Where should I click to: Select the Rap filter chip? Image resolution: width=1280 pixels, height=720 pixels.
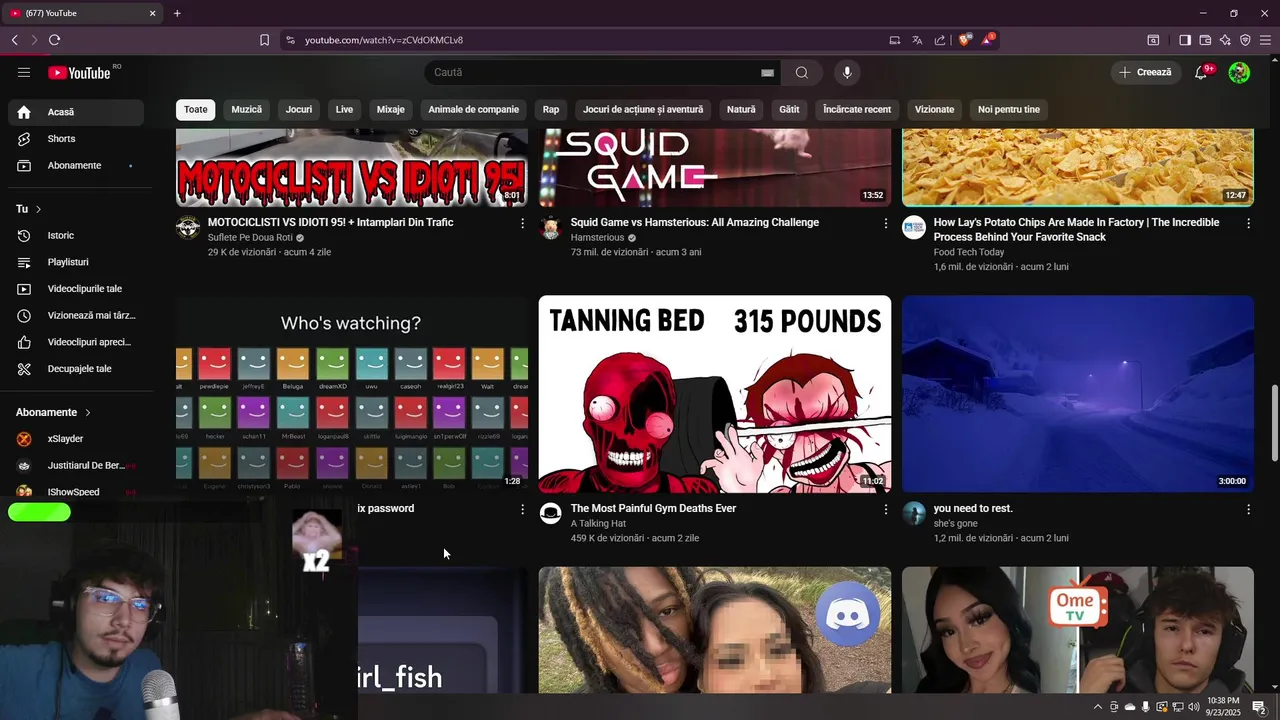click(551, 109)
